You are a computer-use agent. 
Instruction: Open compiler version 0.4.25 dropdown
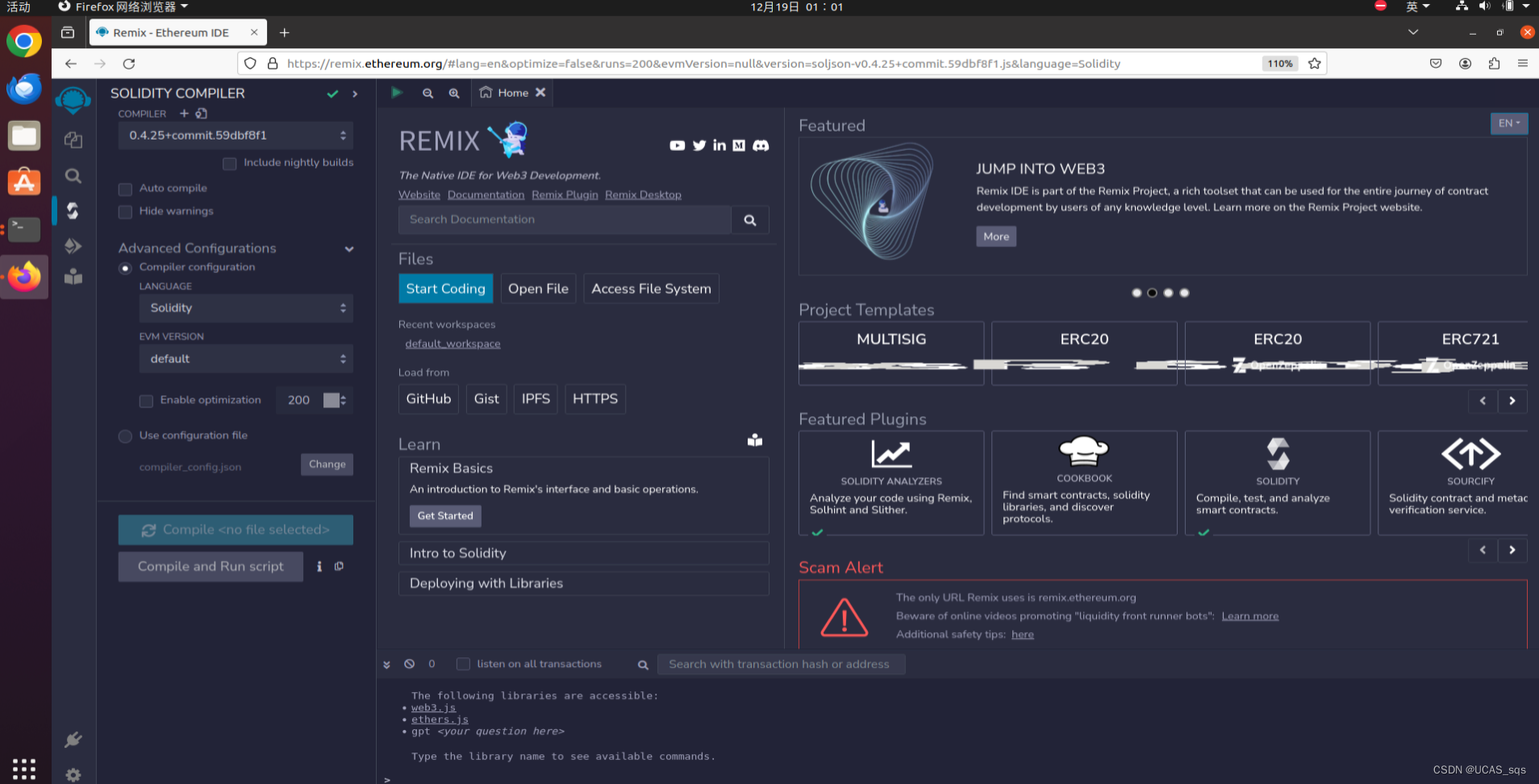click(x=236, y=136)
